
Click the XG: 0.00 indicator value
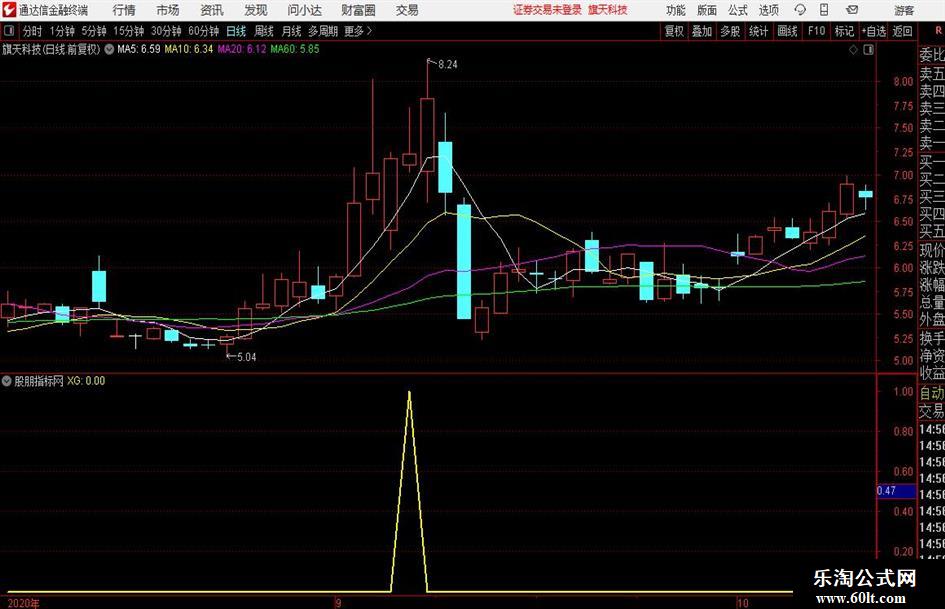pyautogui.click(x=86, y=380)
